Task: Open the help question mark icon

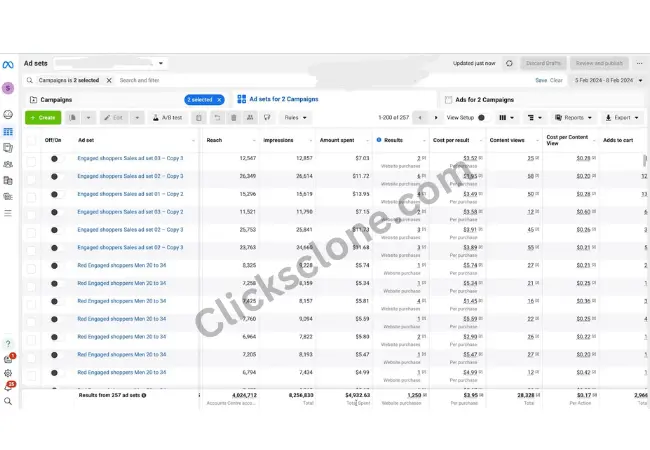Action: tap(8, 344)
